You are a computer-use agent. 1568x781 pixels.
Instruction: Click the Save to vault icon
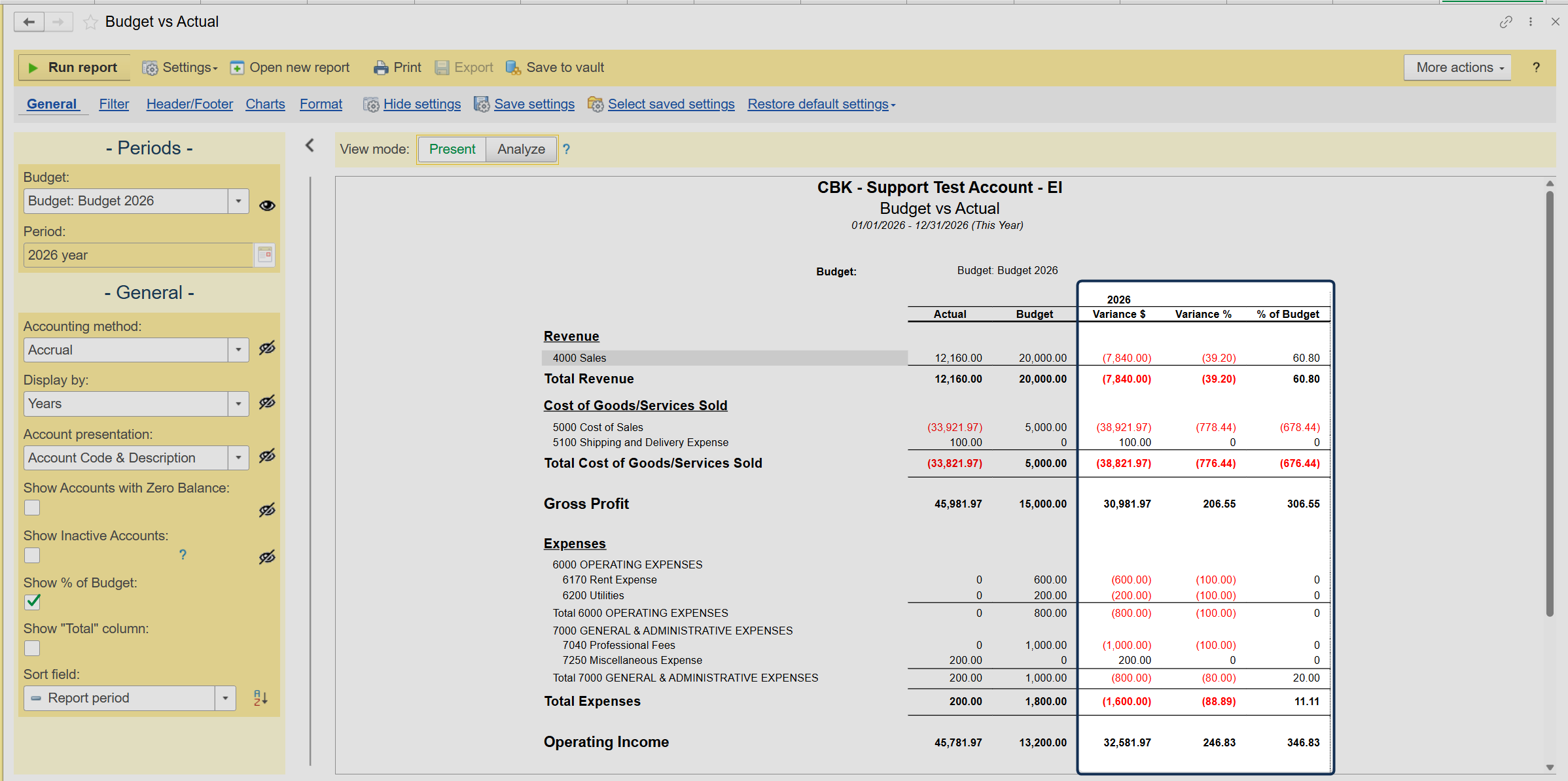point(514,68)
